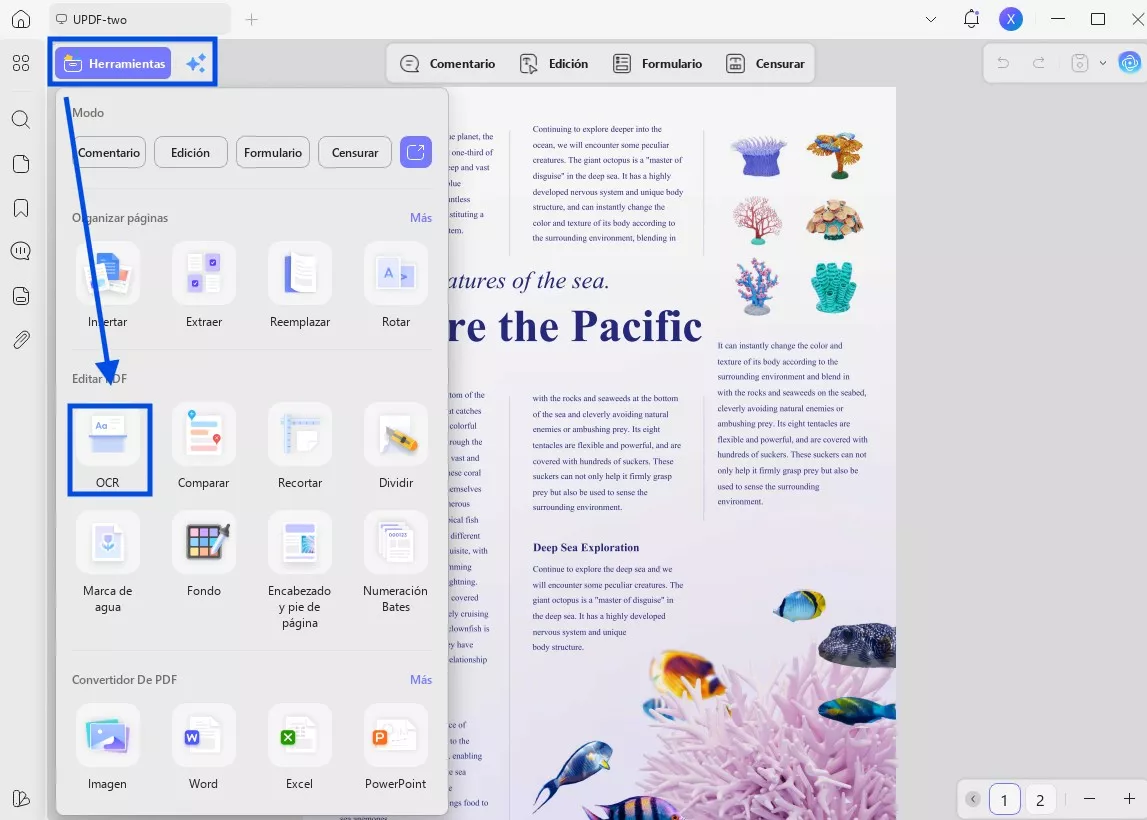Click the purple share/export mode button
This screenshot has width=1147, height=820.
(x=415, y=152)
